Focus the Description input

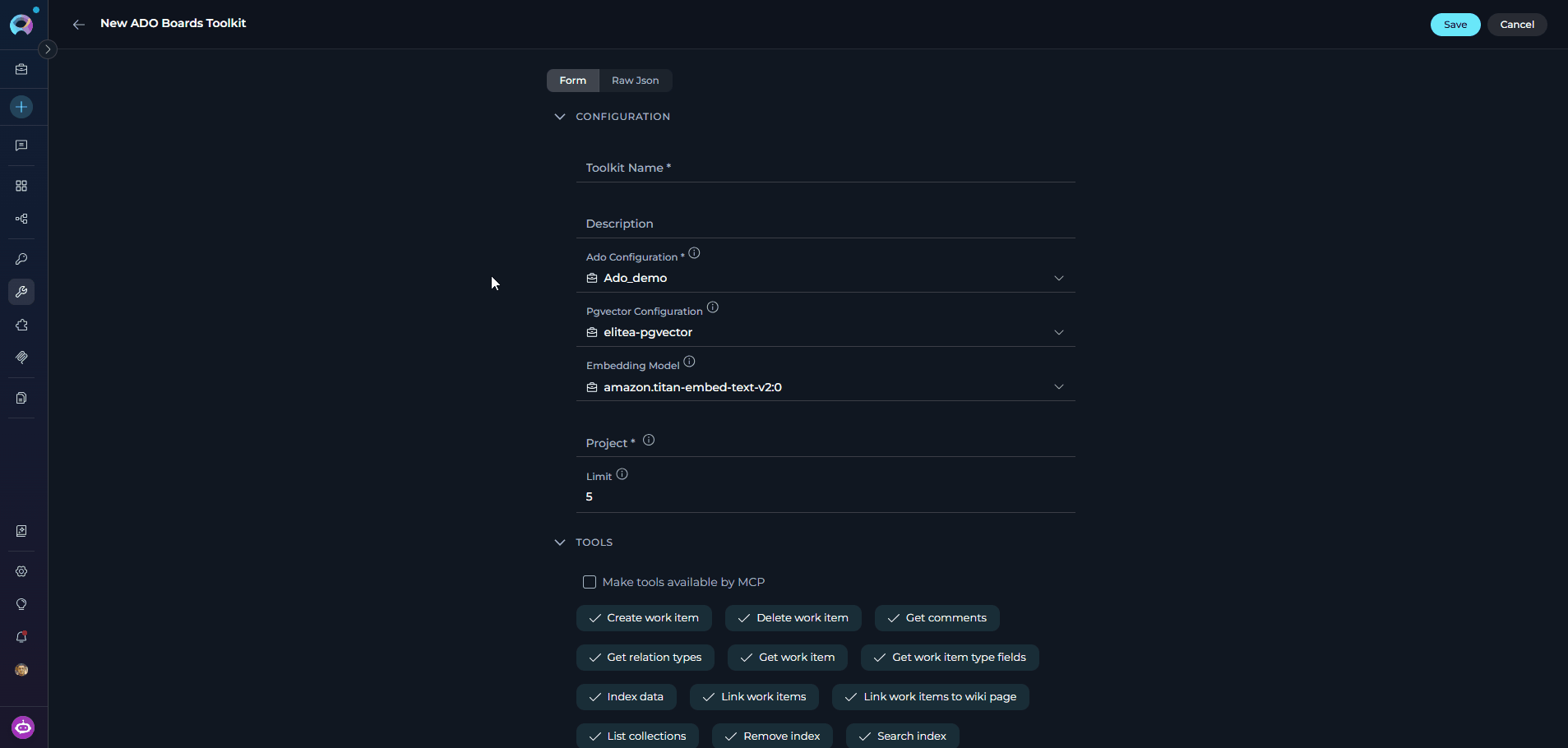(826, 224)
